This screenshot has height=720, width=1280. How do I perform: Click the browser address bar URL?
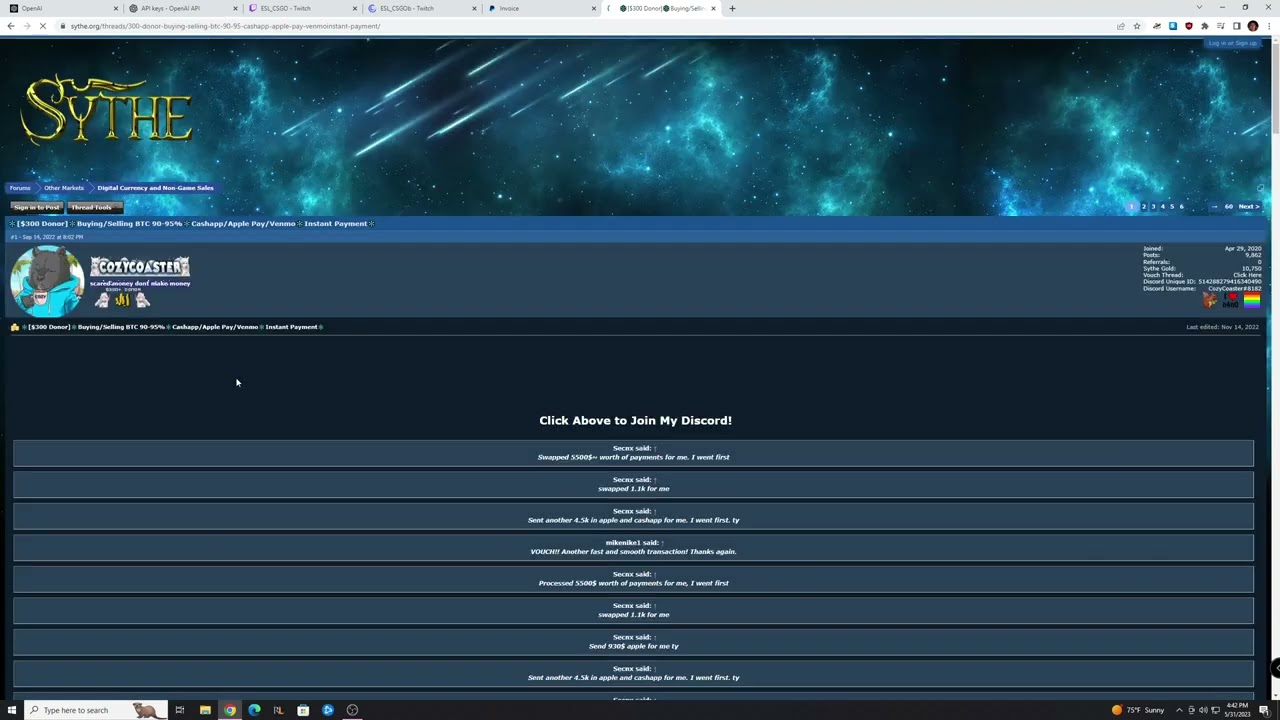pos(225,26)
